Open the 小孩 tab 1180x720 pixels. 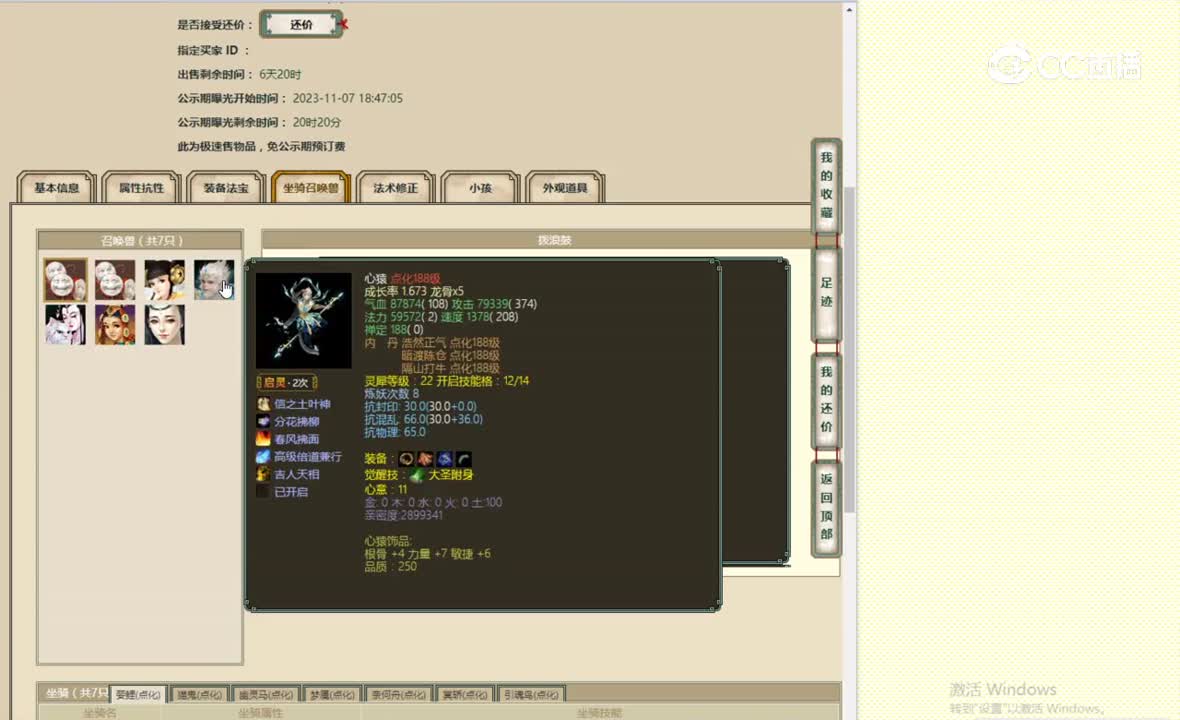[x=480, y=187]
